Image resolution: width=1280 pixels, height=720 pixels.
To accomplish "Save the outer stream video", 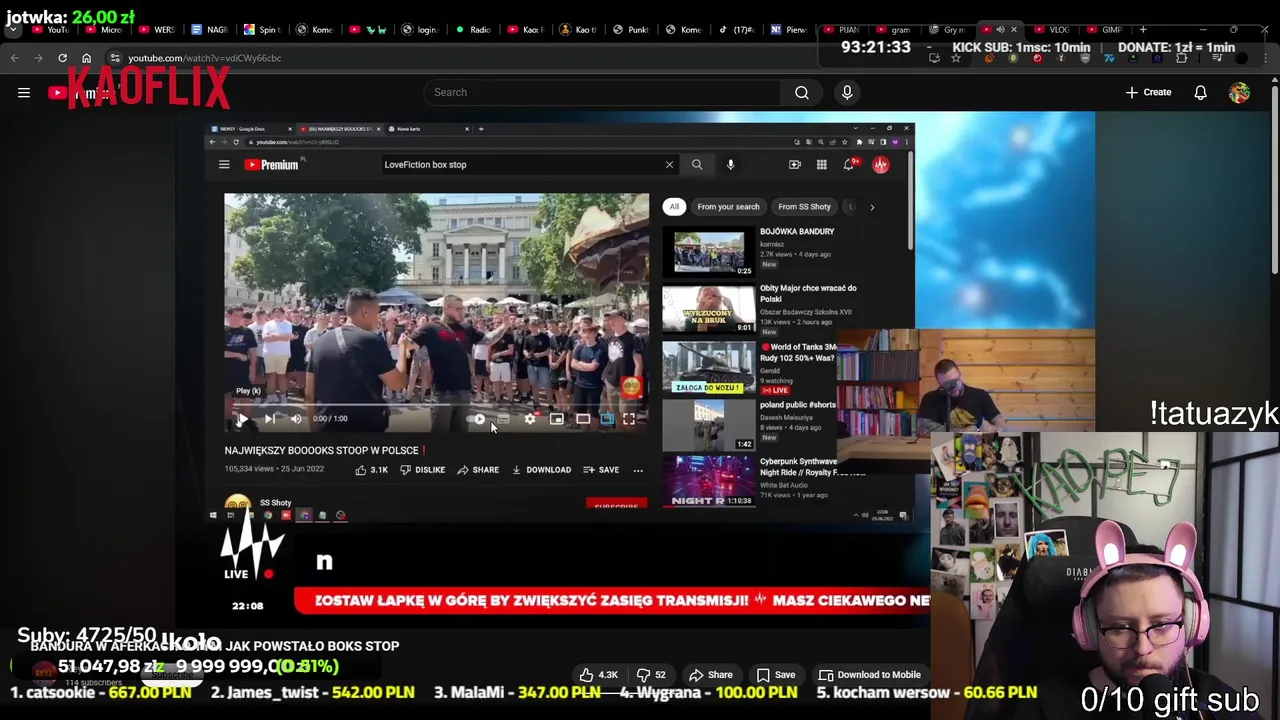I will click(x=776, y=675).
